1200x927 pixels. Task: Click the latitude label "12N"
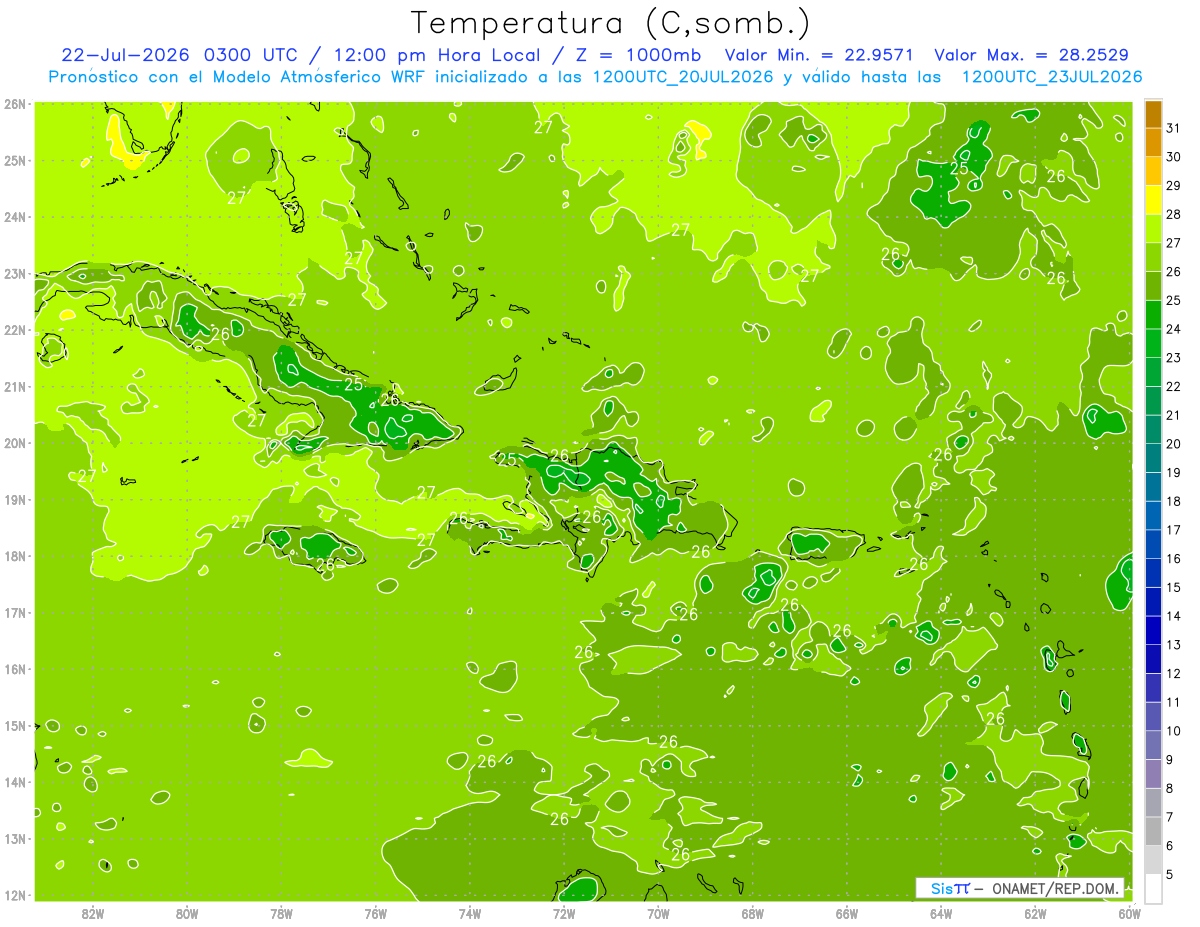pos(15,895)
